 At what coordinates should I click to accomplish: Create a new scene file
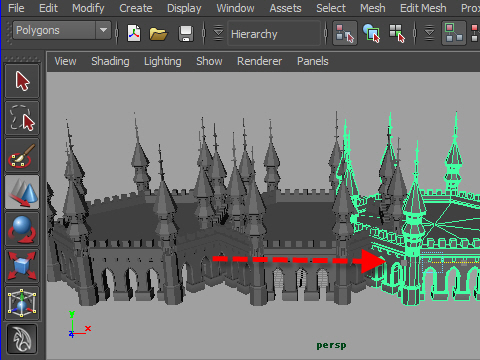[x=134, y=33]
